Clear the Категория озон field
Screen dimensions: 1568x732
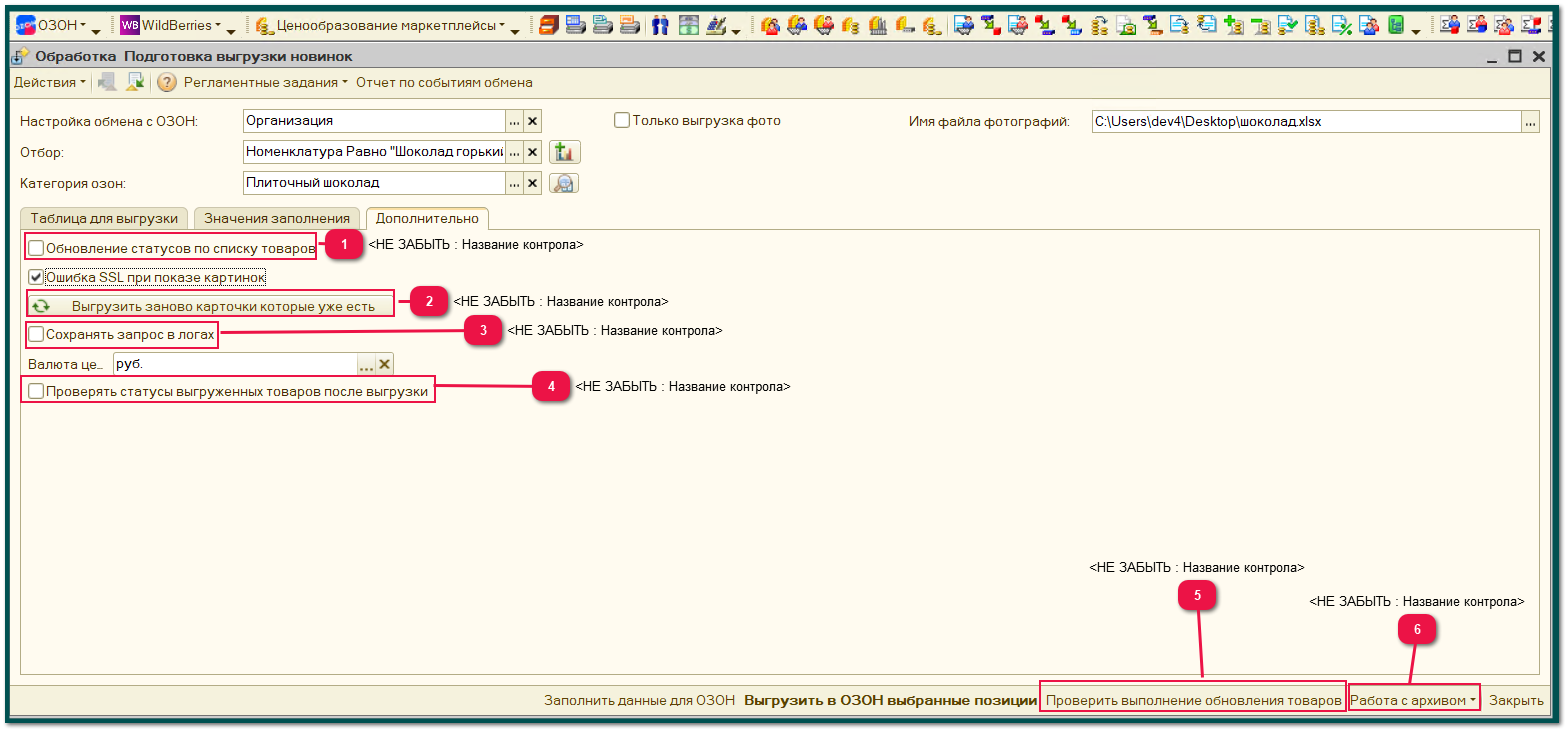point(533,183)
